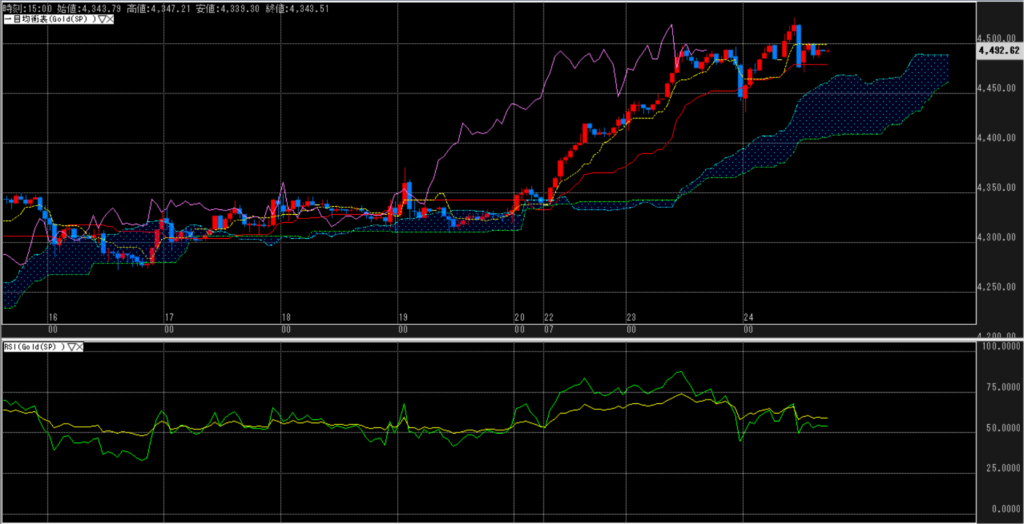This screenshot has width=1024, height=524.
Task: Close the Ichimoku indicator with its X icon
Action: [x=108, y=20]
